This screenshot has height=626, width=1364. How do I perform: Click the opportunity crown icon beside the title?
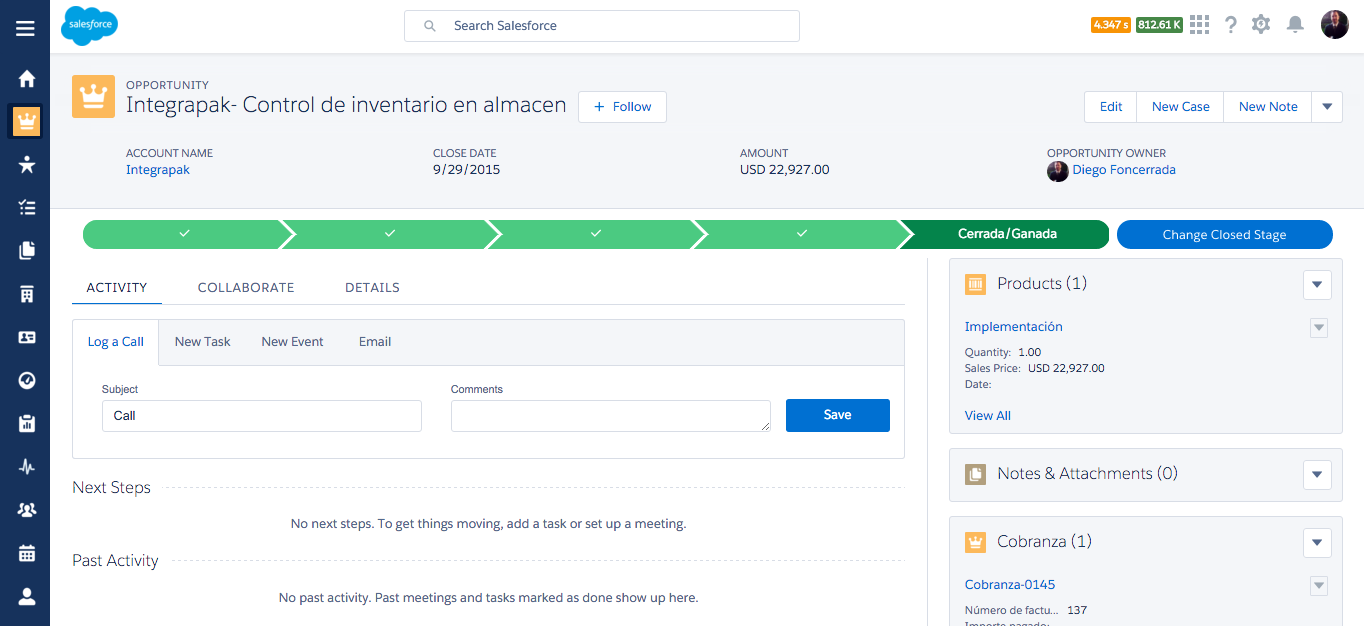pyautogui.click(x=93, y=97)
